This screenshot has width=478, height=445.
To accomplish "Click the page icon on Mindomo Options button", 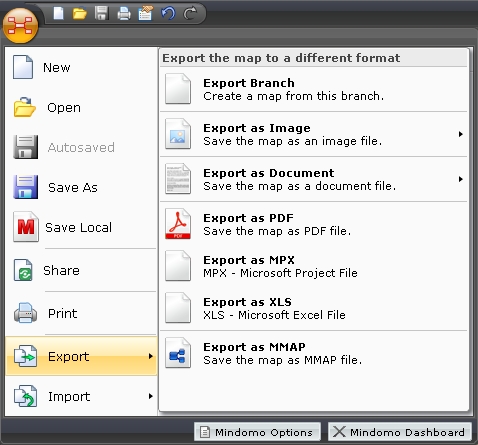I will click(x=205, y=432).
